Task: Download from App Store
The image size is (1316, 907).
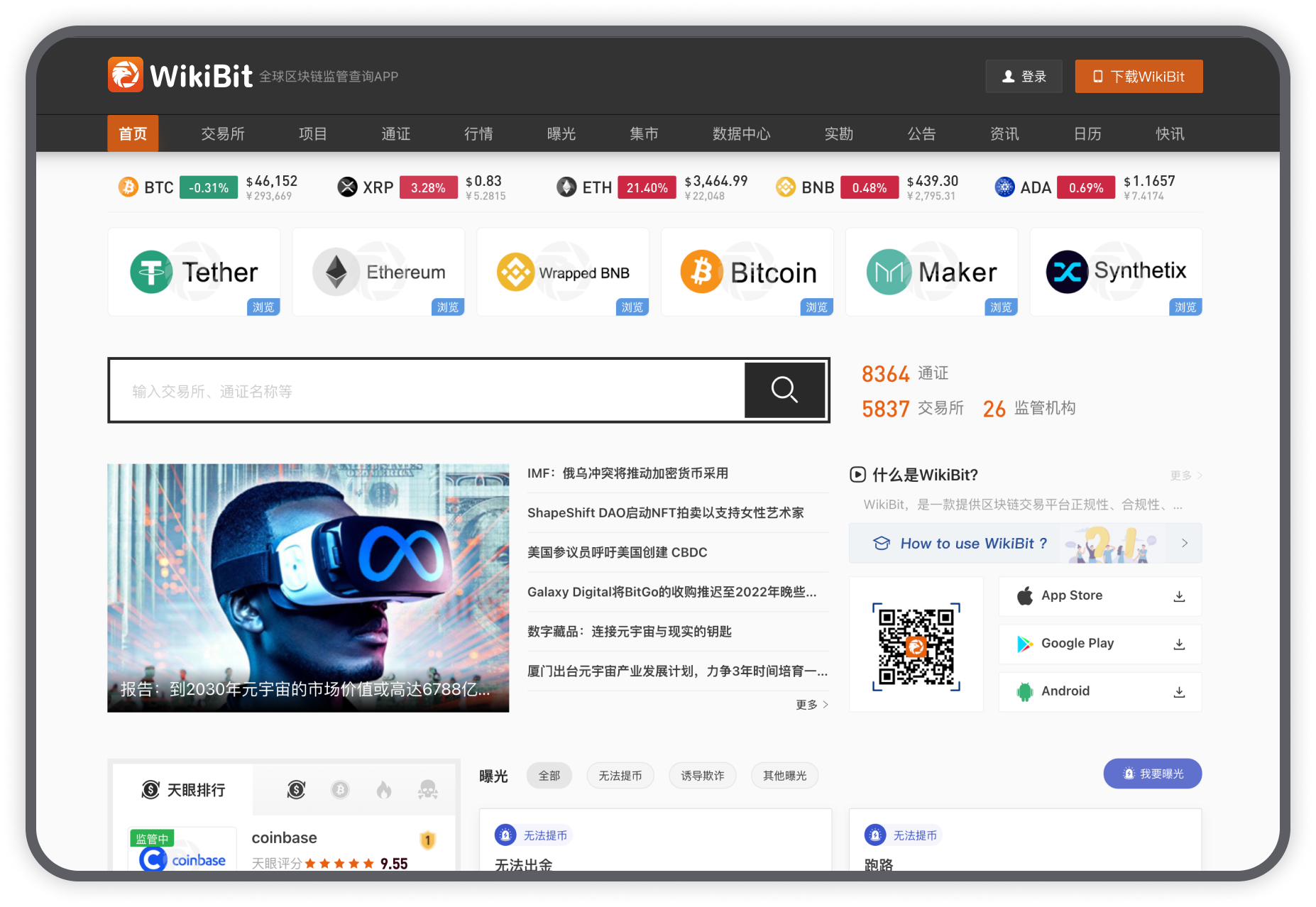Action: [x=1100, y=596]
